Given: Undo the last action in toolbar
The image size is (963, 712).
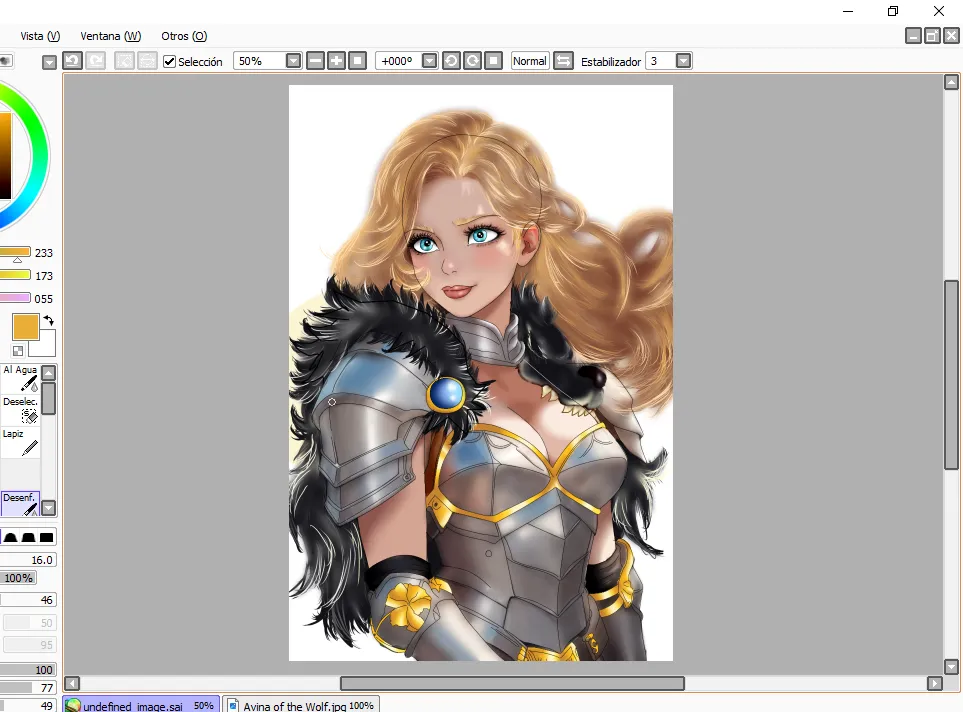Looking at the screenshot, I should pyautogui.click(x=72, y=61).
